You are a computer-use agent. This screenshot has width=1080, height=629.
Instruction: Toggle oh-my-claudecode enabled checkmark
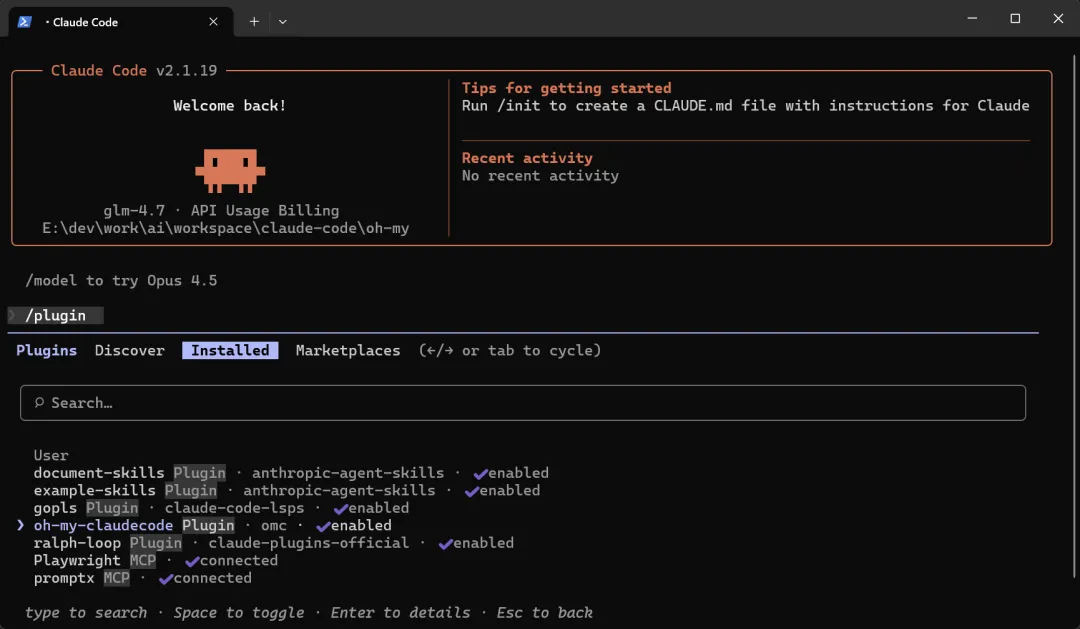(x=323, y=526)
